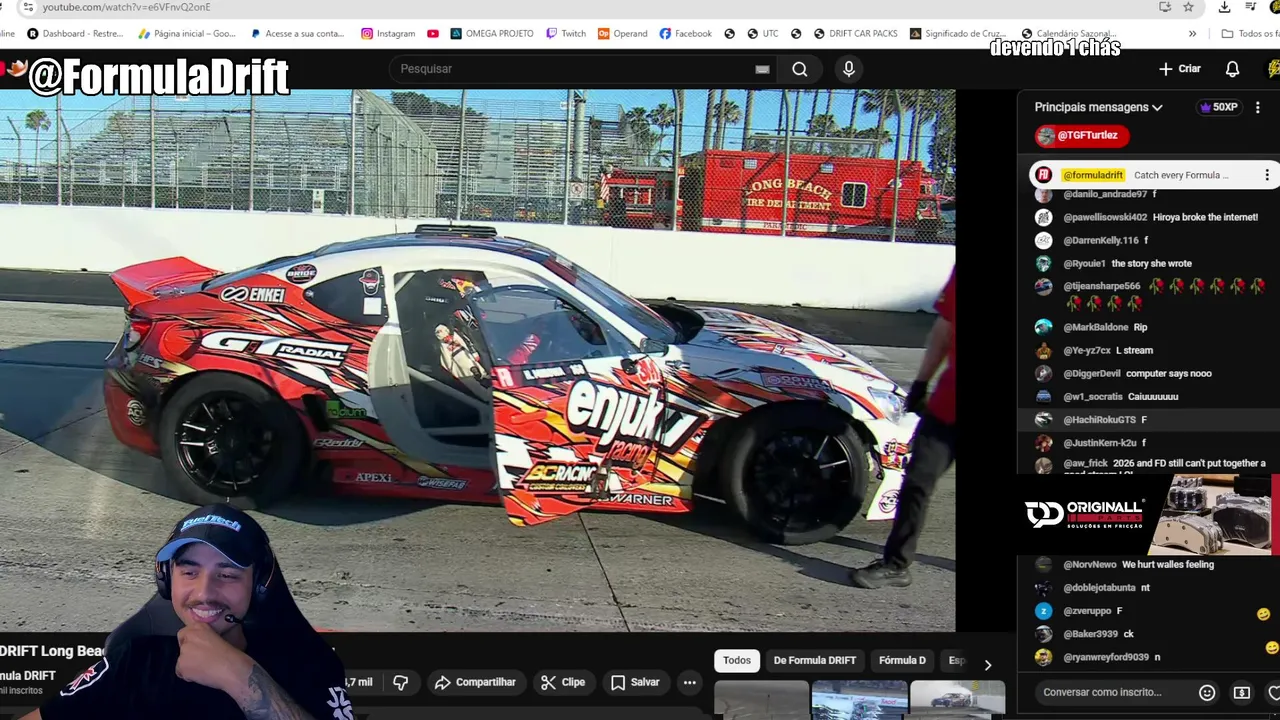Expand Principais mensagens chat dropdown
Image resolution: width=1280 pixels, height=720 pixels.
(x=1099, y=107)
